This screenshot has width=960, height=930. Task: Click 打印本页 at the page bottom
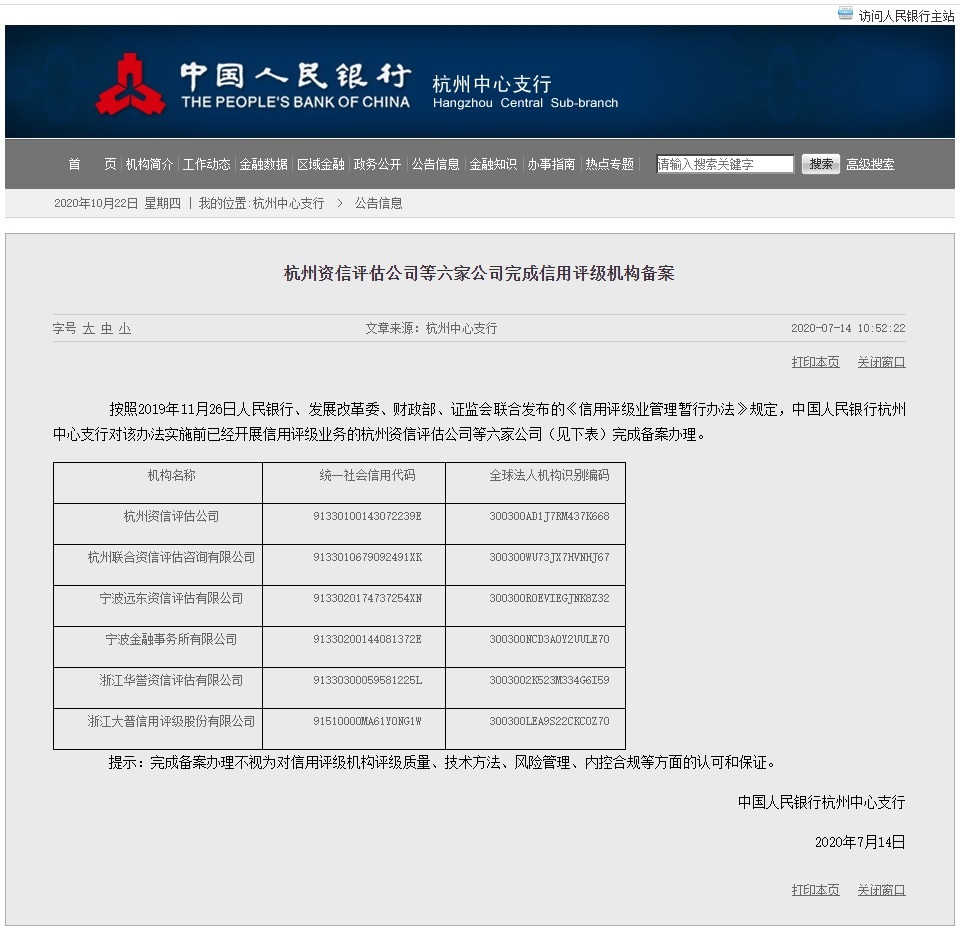(x=816, y=890)
